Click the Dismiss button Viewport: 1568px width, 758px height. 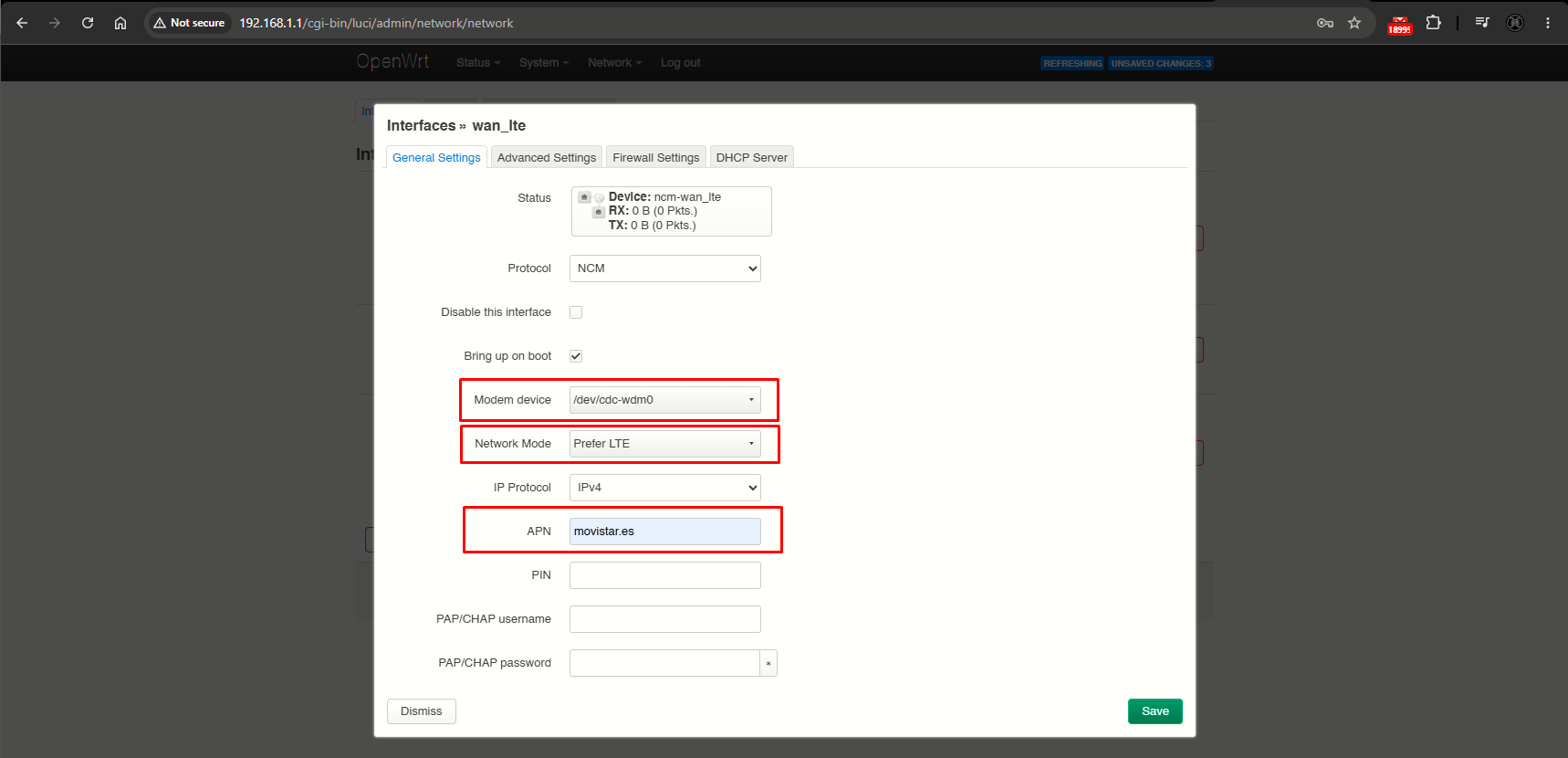click(422, 711)
